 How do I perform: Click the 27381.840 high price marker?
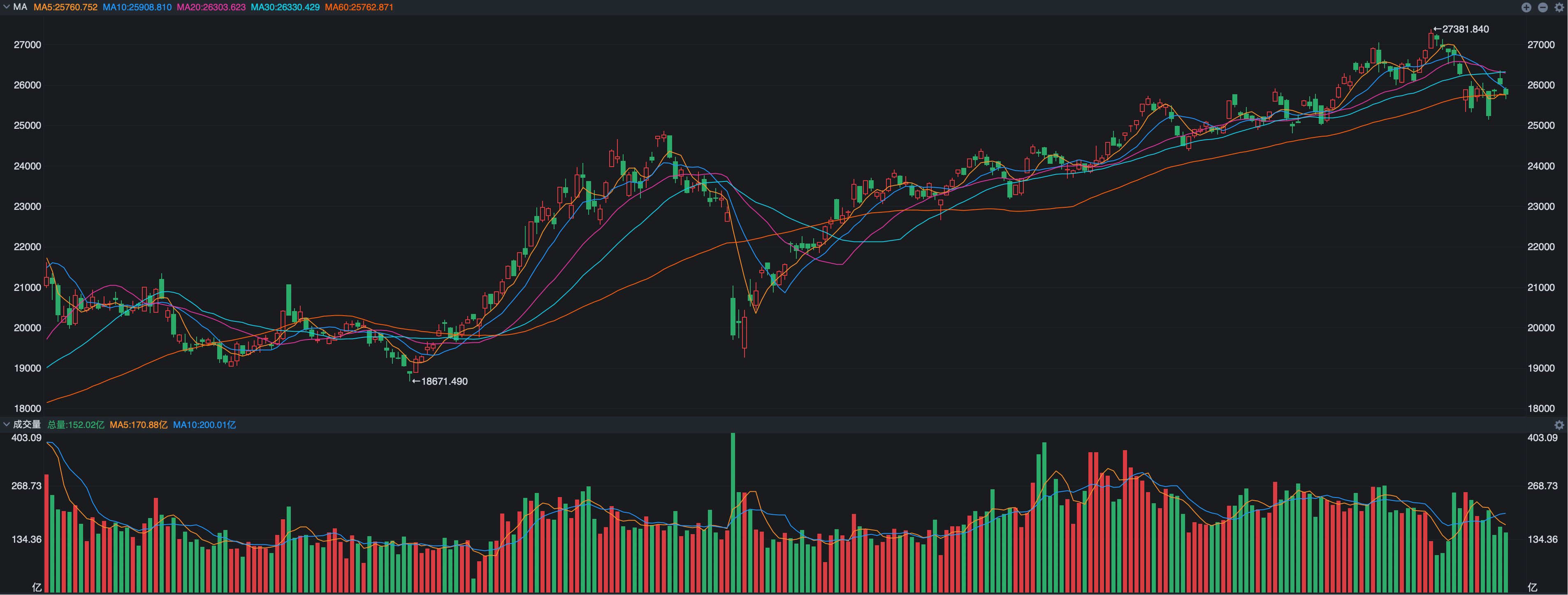pyautogui.click(x=1464, y=29)
